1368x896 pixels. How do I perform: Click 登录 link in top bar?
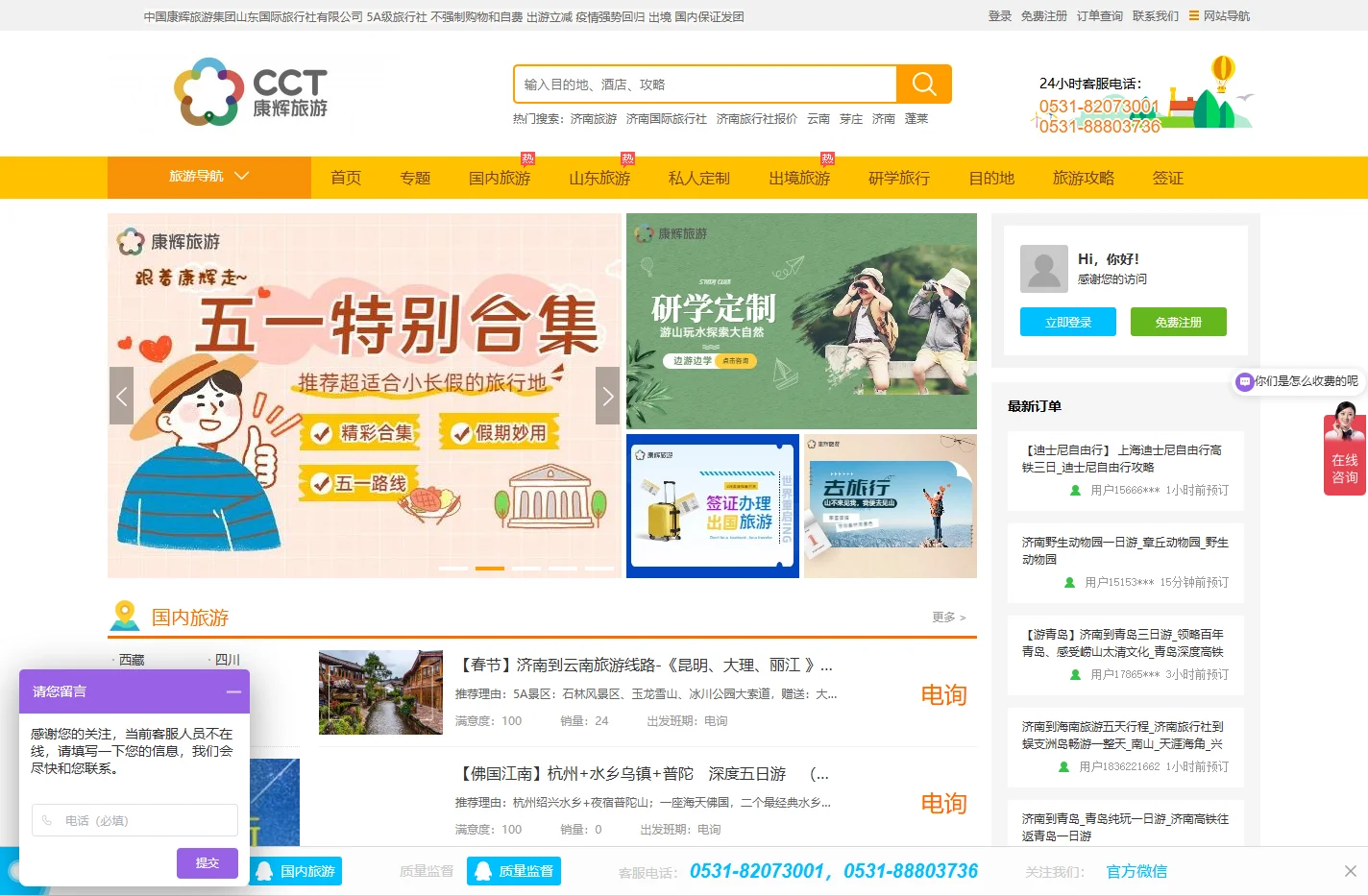1000,15
